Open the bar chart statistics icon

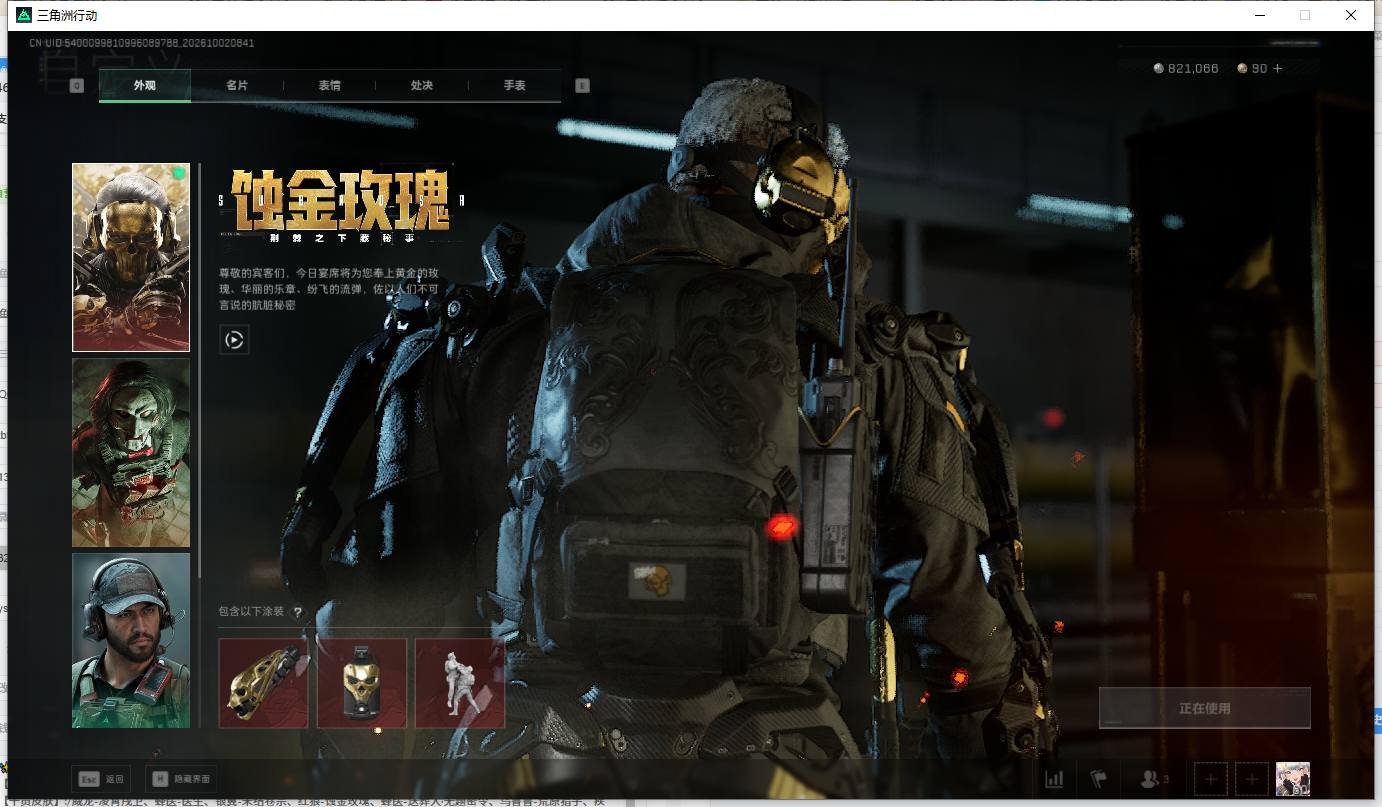(x=1054, y=779)
